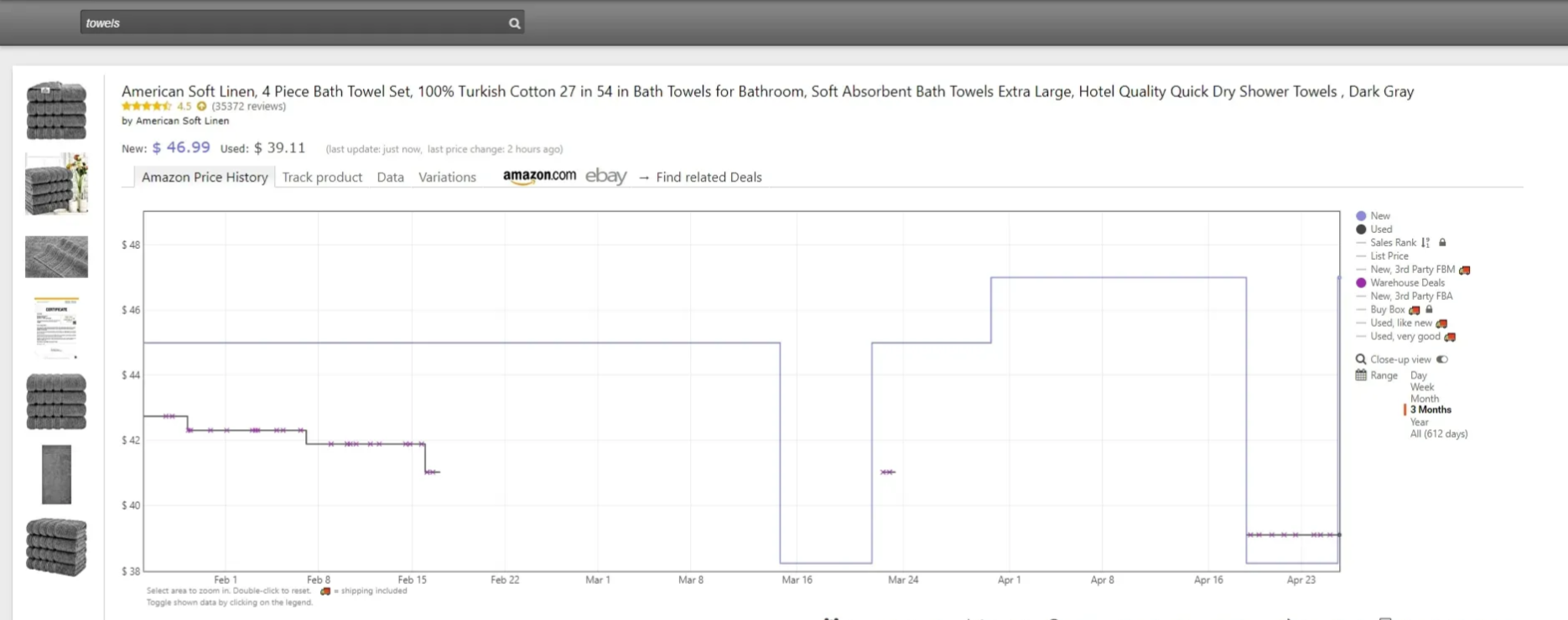This screenshot has height=620, width=1568.
Task: Click the Warehouse Deals marker near Mar 24
Action: click(x=888, y=473)
